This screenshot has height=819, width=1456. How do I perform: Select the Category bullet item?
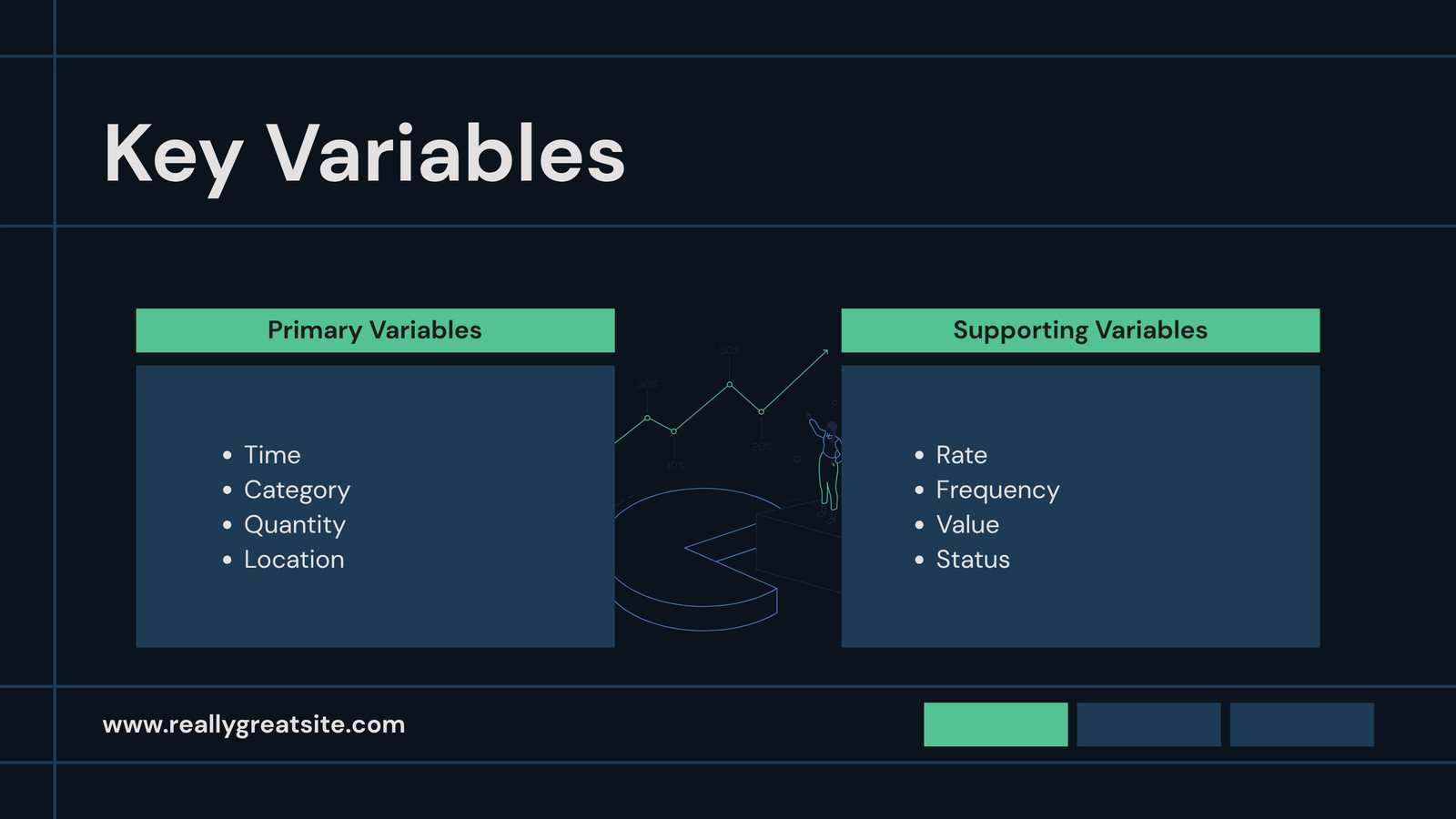[x=297, y=490]
